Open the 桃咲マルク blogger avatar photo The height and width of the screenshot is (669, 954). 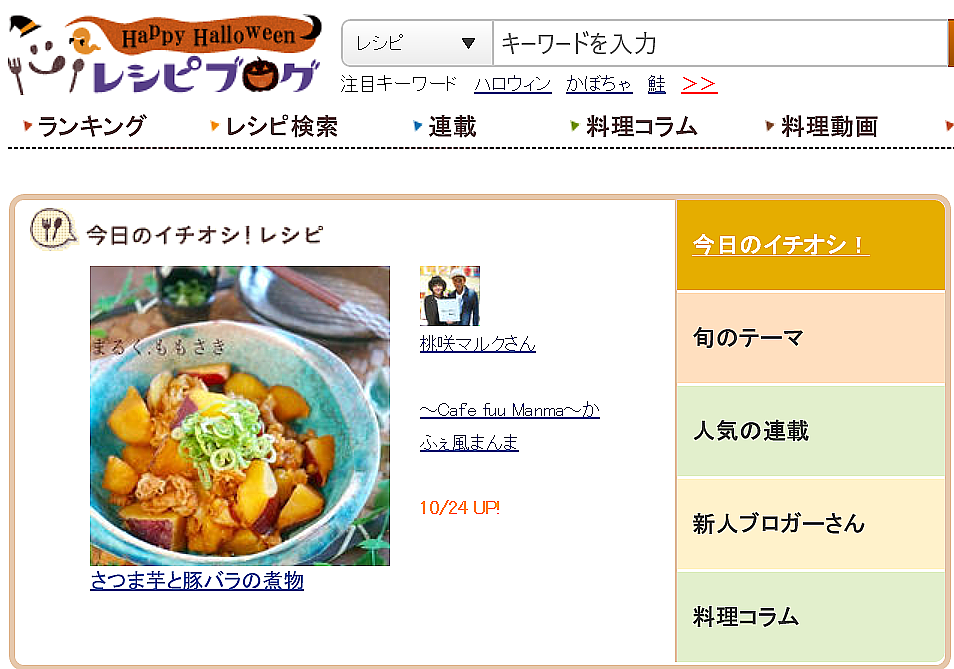[450, 296]
